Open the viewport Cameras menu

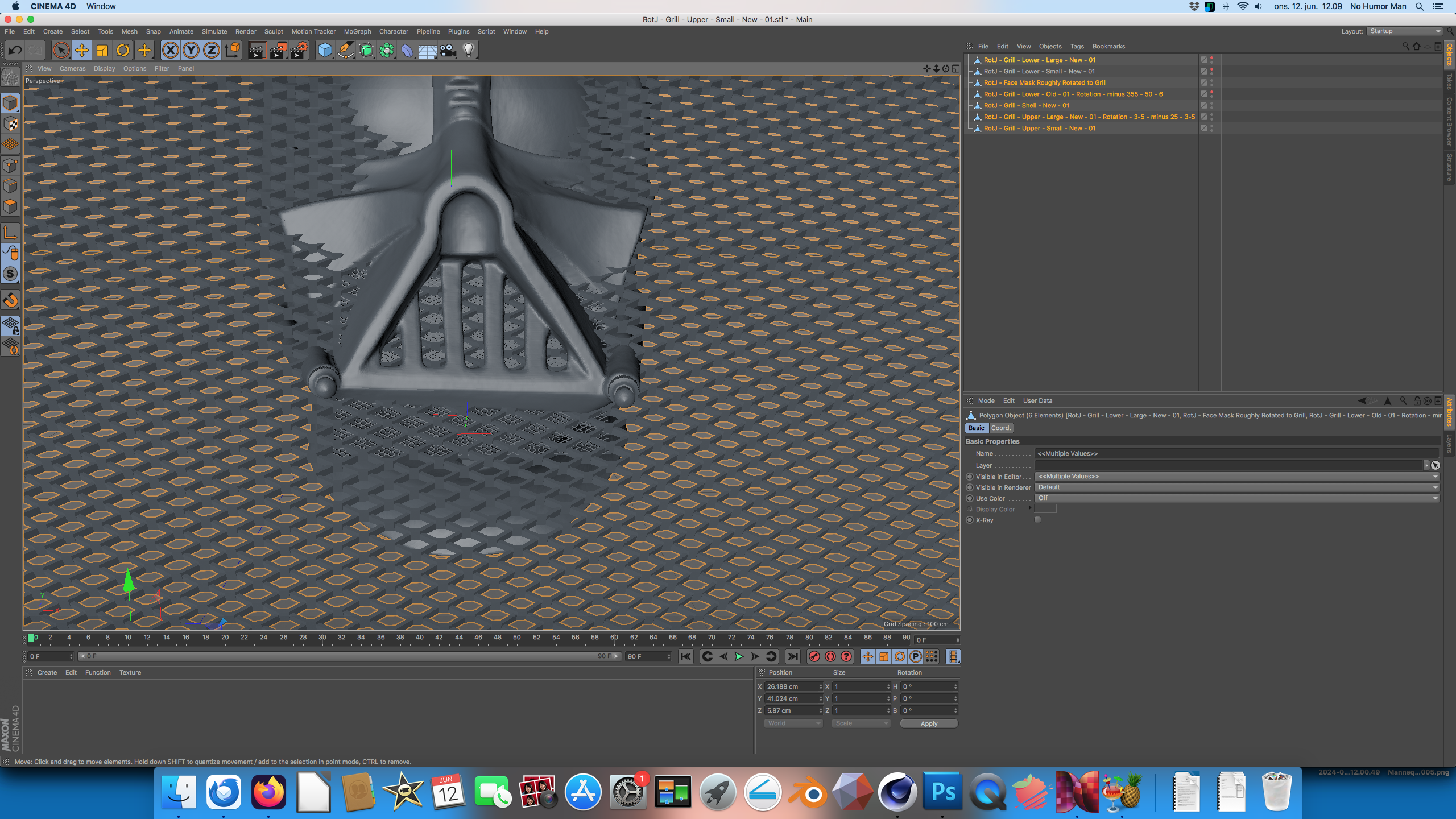pos(72,68)
